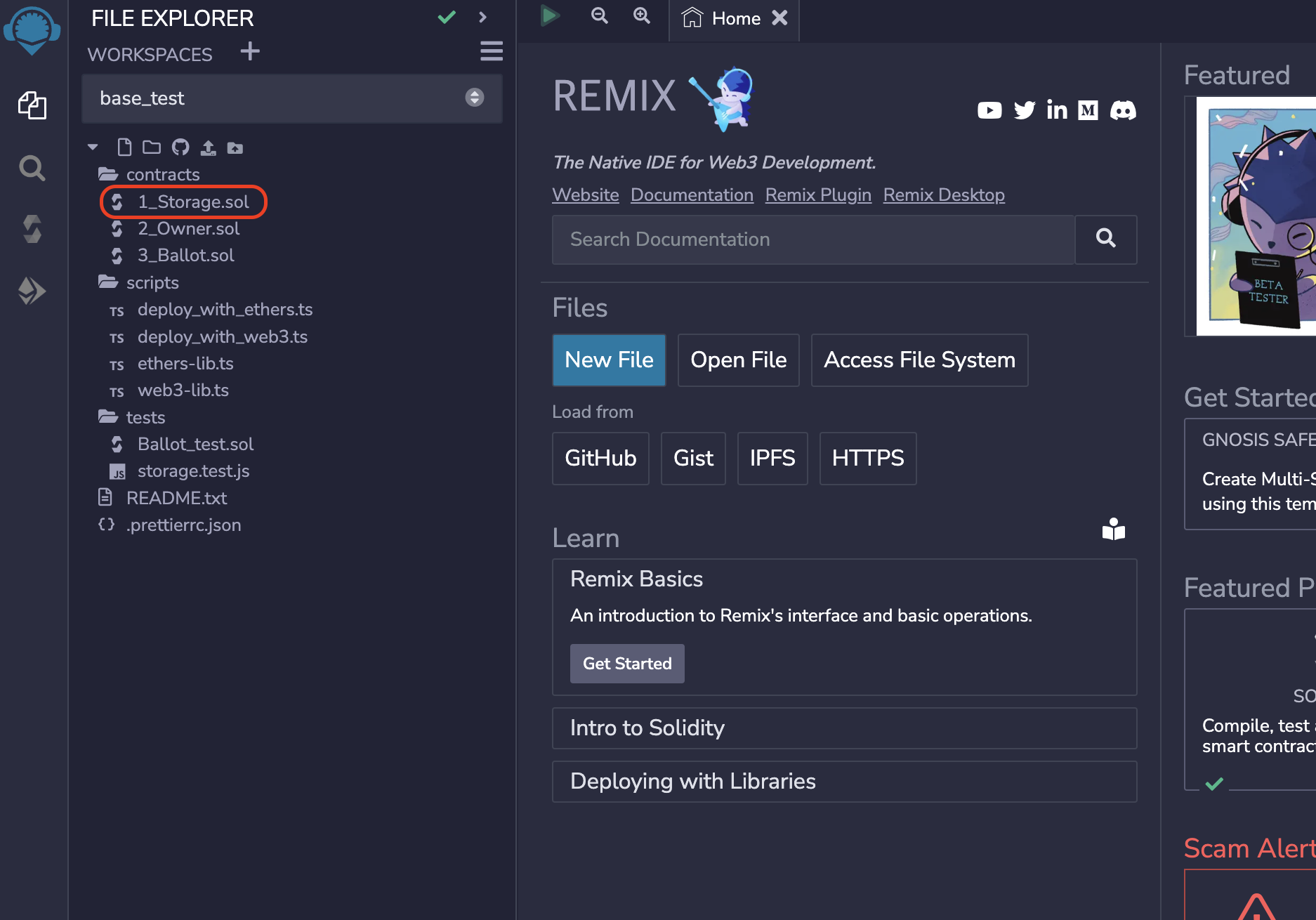The height and width of the screenshot is (920, 1316).
Task: Open storage.test.js file
Action: (x=180, y=471)
